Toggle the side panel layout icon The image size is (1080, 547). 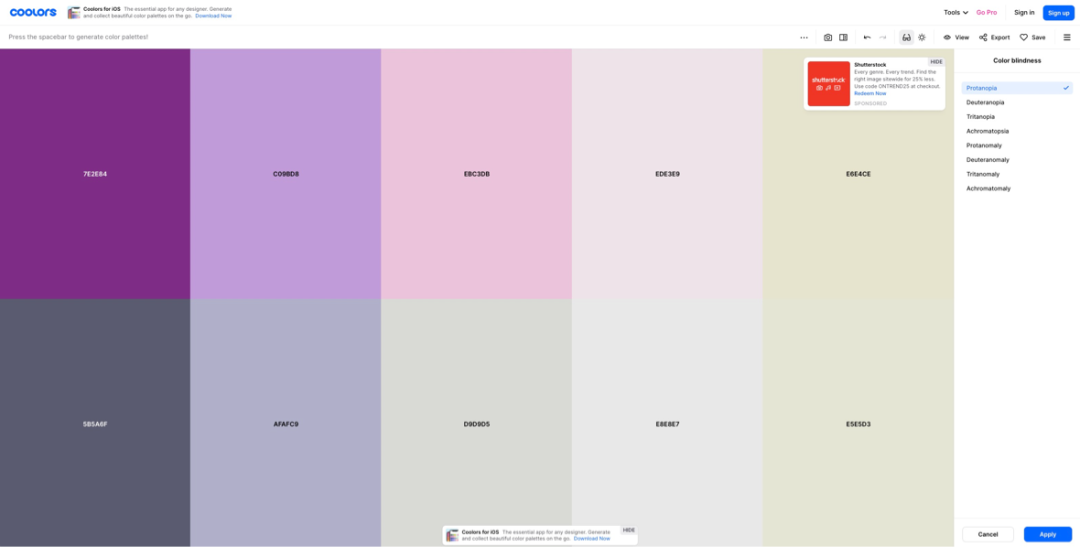tap(843, 37)
